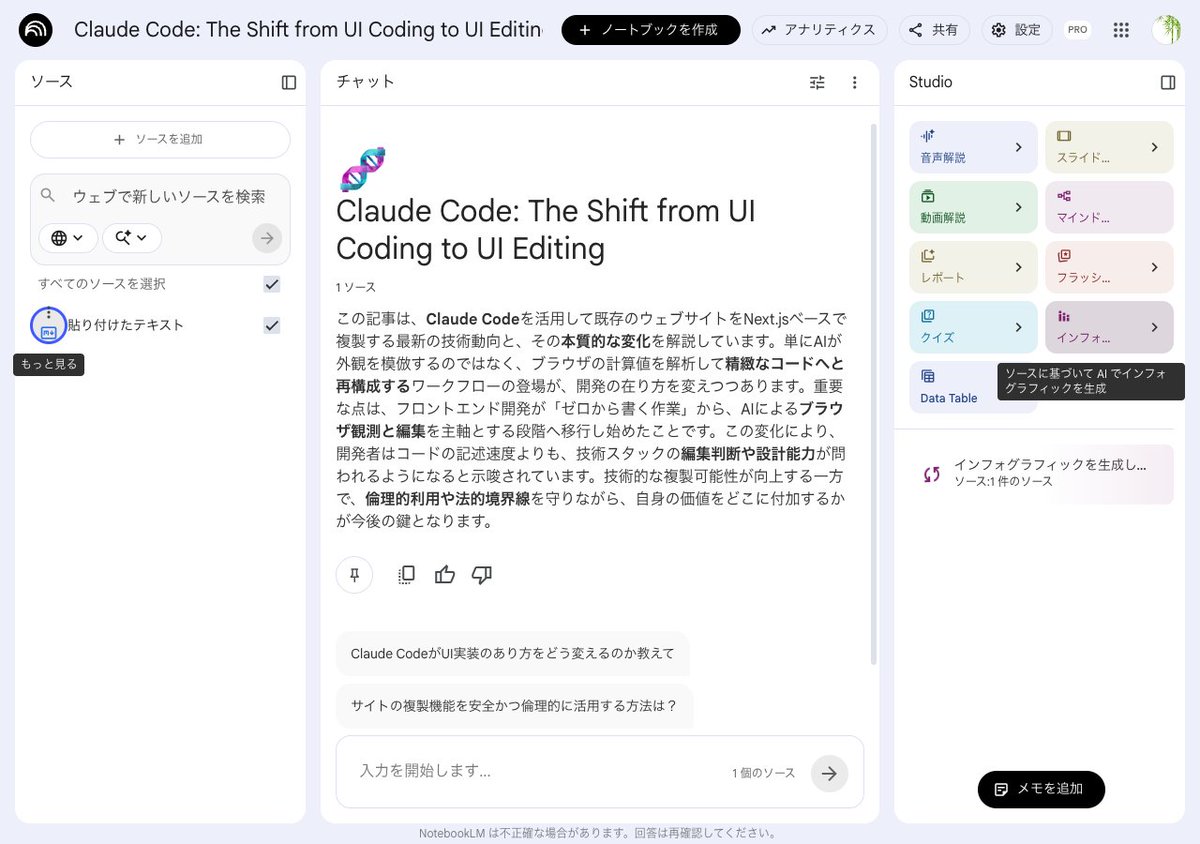Copy the summary text
The image size is (1200, 844).
[406, 575]
